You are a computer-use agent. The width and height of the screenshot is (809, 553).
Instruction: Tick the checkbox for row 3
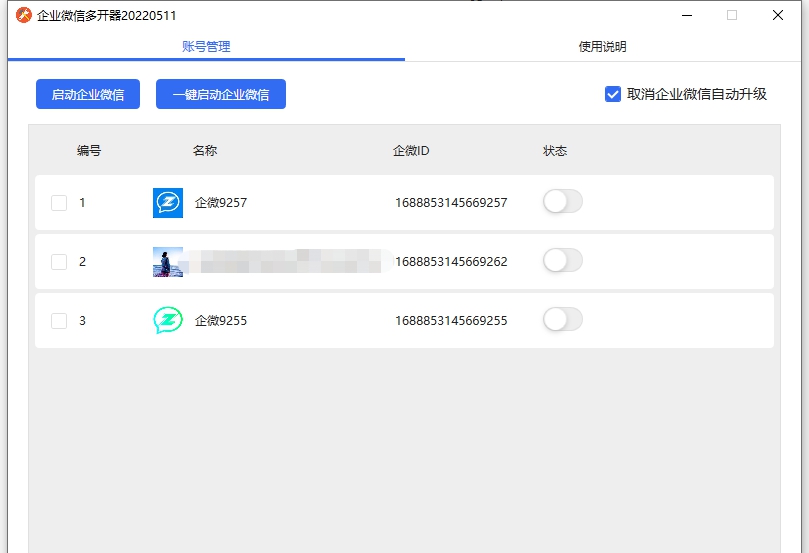[59, 321]
